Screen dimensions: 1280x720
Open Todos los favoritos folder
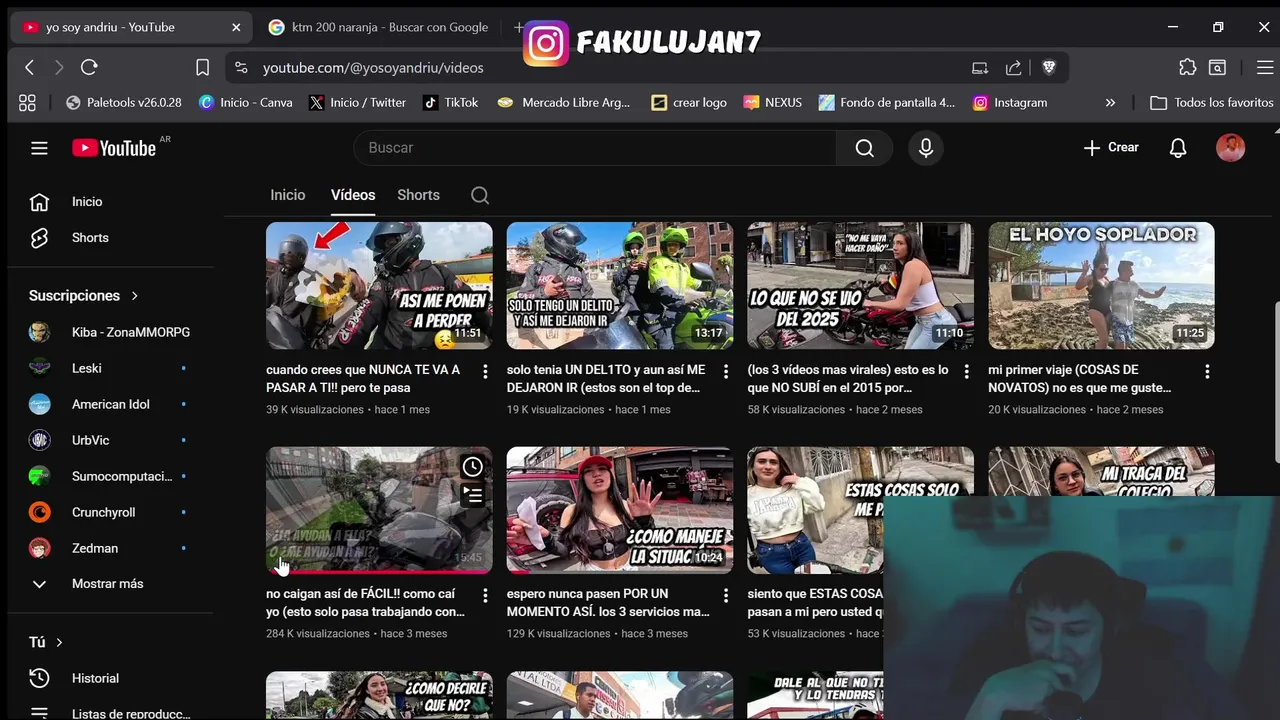pos(1212,102)
